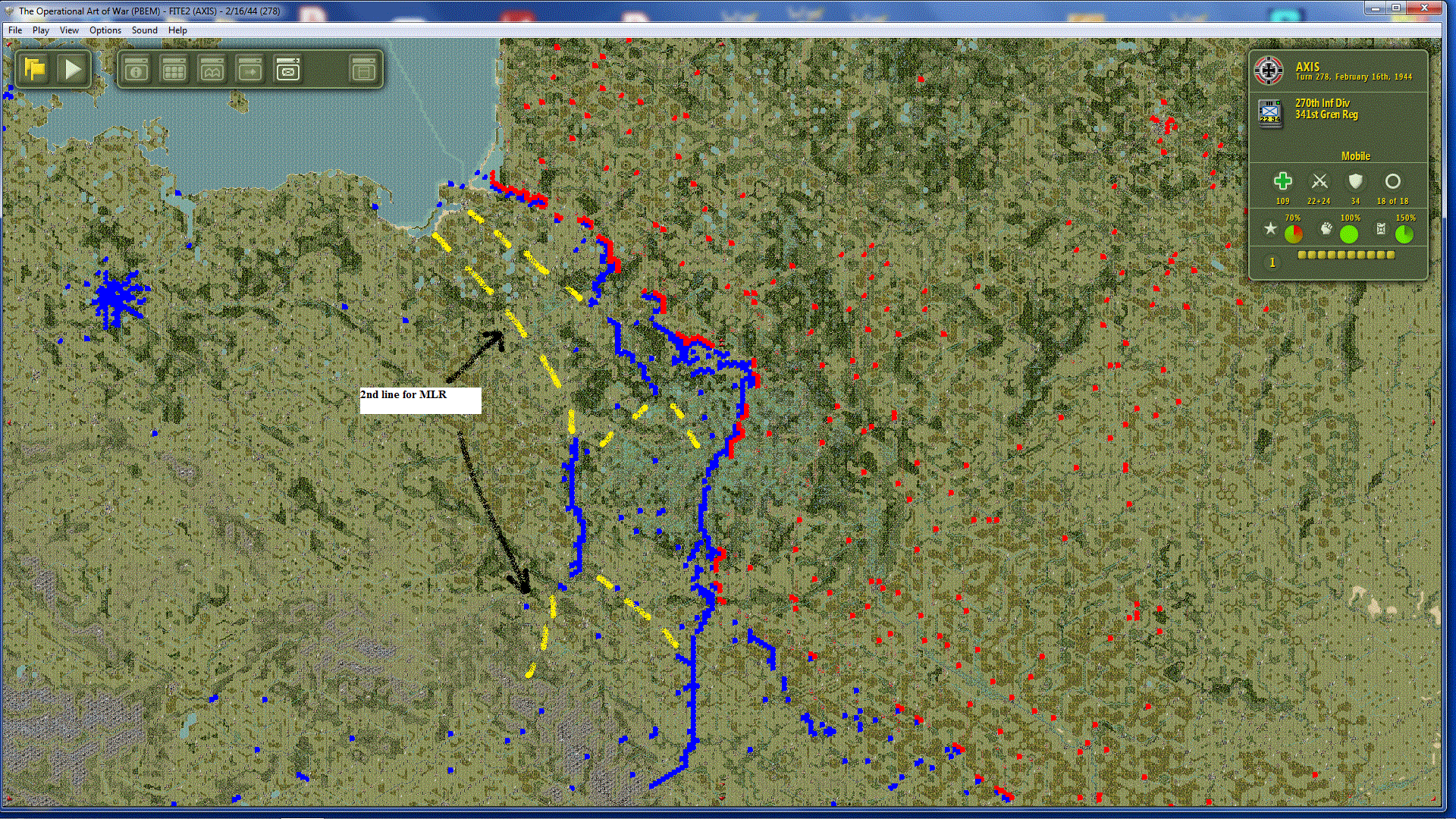Open the arrow movement window icon
This screenshot has height=819, width=1456.
[250, 70]
